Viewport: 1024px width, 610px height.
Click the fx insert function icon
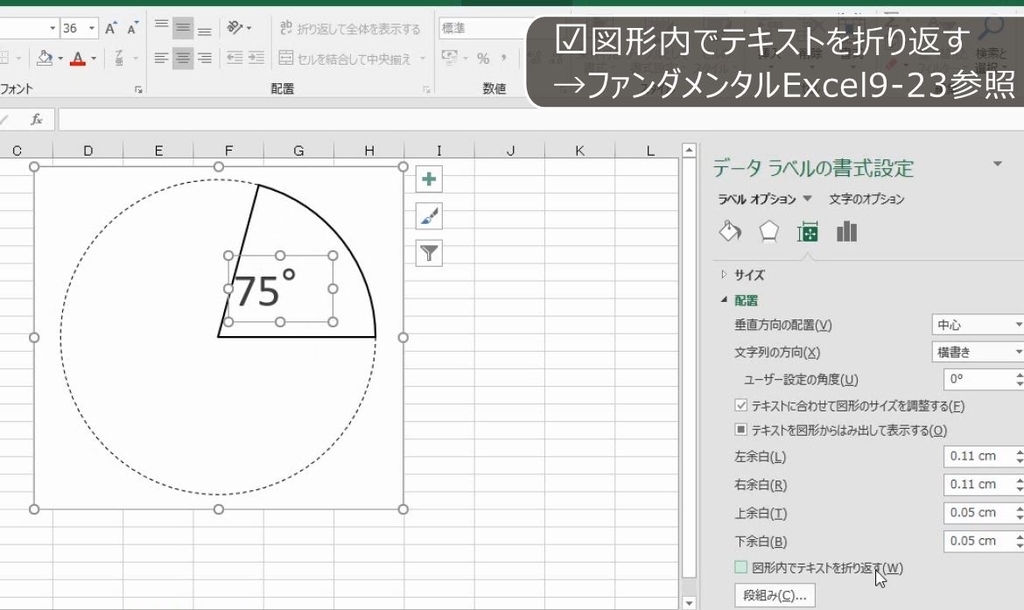pos(37,120)
